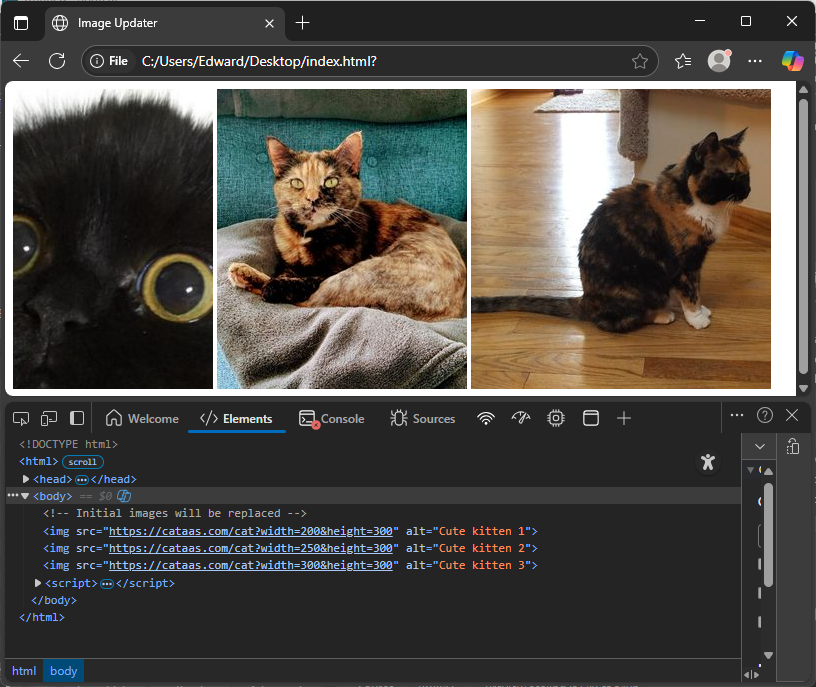Expand the script element node
Viewport: 816px width, 687px height.
37,583
